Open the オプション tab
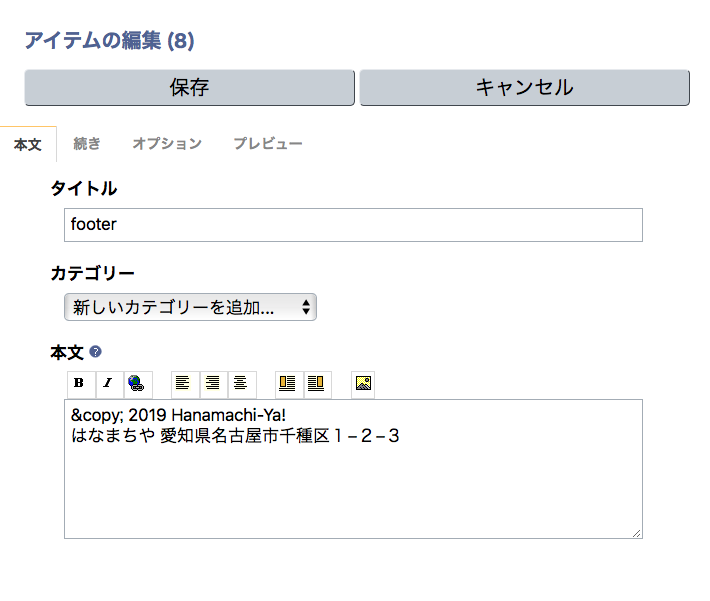The image size is (710, 601). coord(167,144)
